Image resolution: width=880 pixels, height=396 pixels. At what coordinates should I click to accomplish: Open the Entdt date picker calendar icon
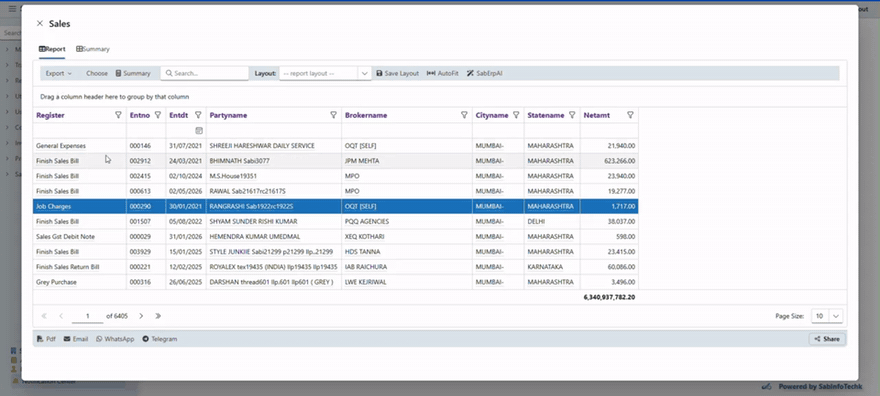point(199,131)
